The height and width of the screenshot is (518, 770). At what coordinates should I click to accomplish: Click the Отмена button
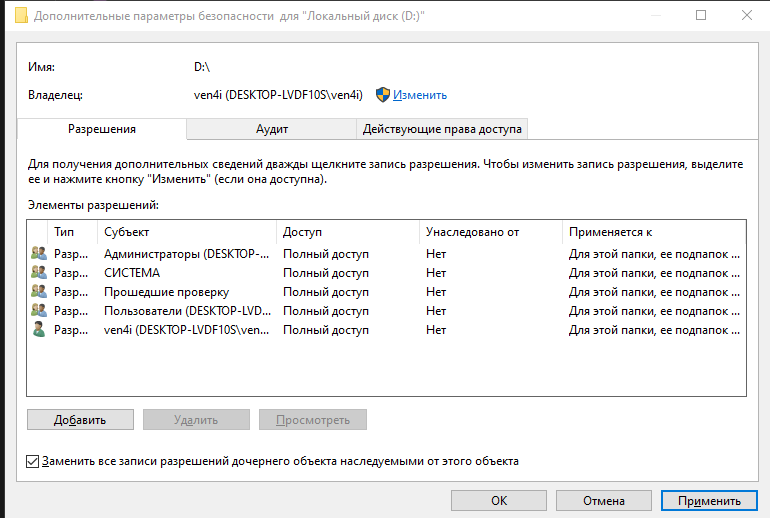[x=604, y=501]
